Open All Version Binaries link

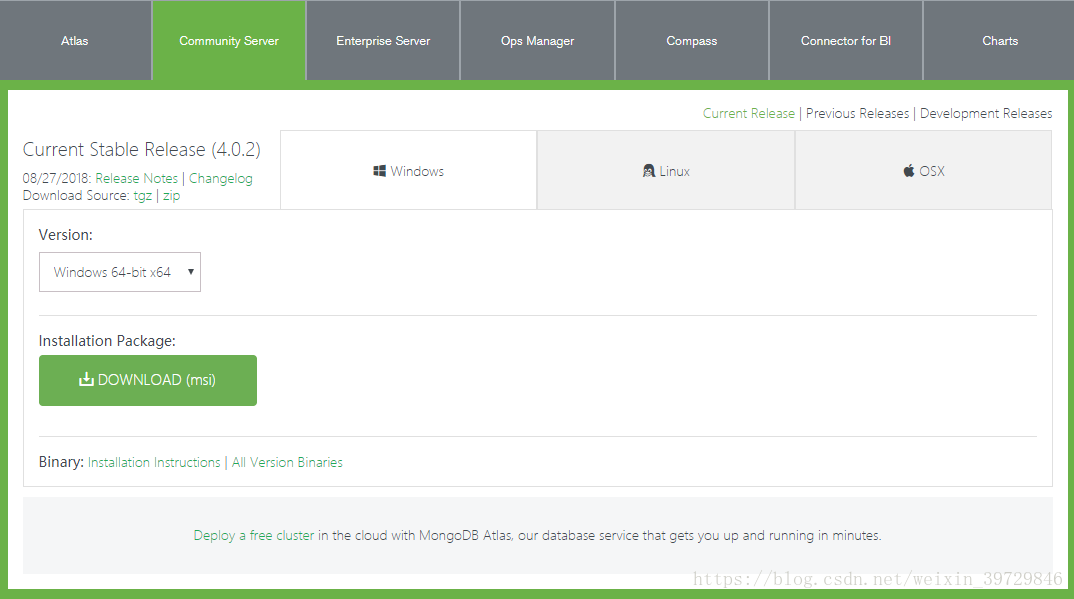coord(287,463)
